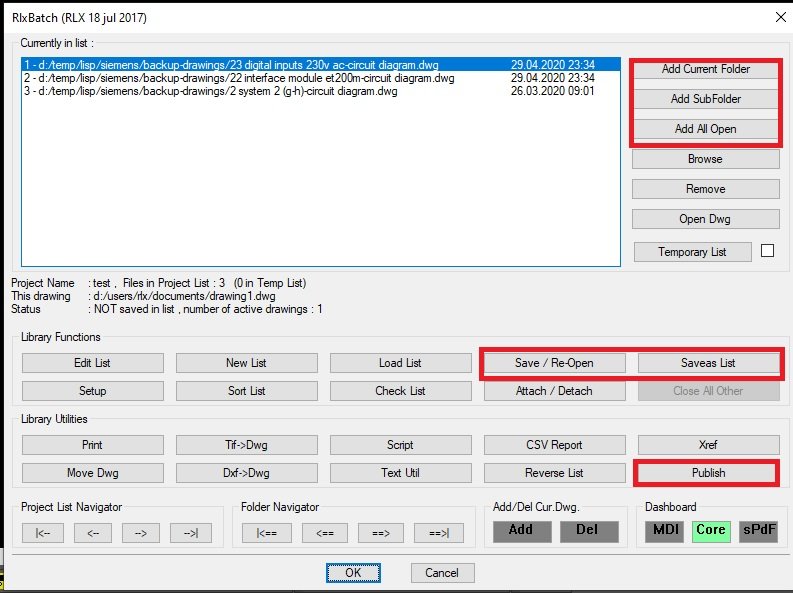The image size is (793, 593).
Task: Go to next project list drawing (-->)
Action: pos(141,533)
